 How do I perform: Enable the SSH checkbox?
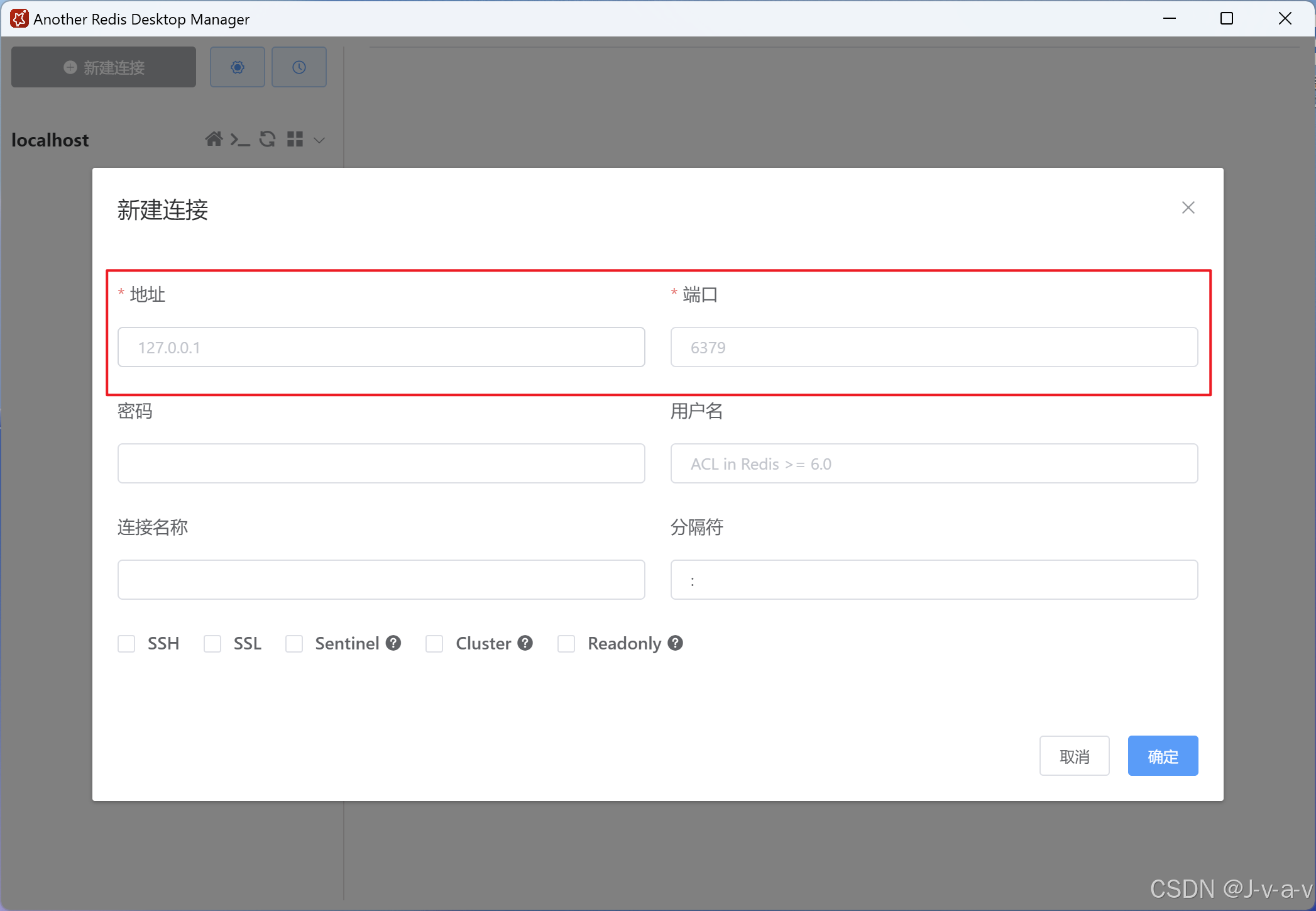pos(126,643)
